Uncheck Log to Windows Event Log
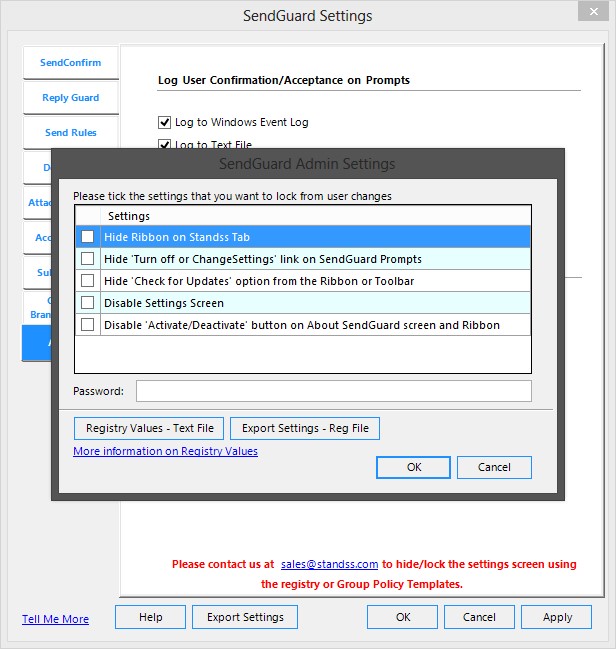Viewport: 616px width, 649px height. click(164, 123)
